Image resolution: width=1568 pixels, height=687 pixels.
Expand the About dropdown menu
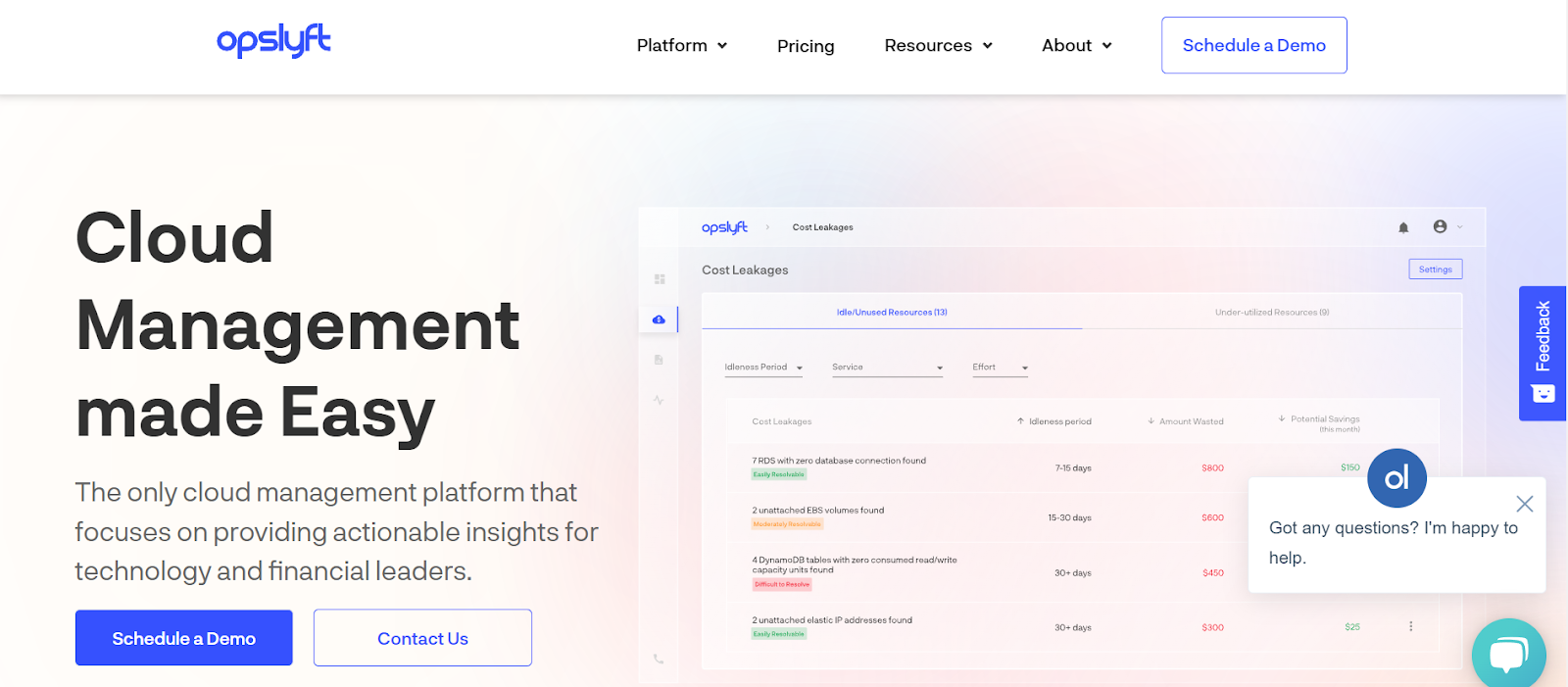1077,45
